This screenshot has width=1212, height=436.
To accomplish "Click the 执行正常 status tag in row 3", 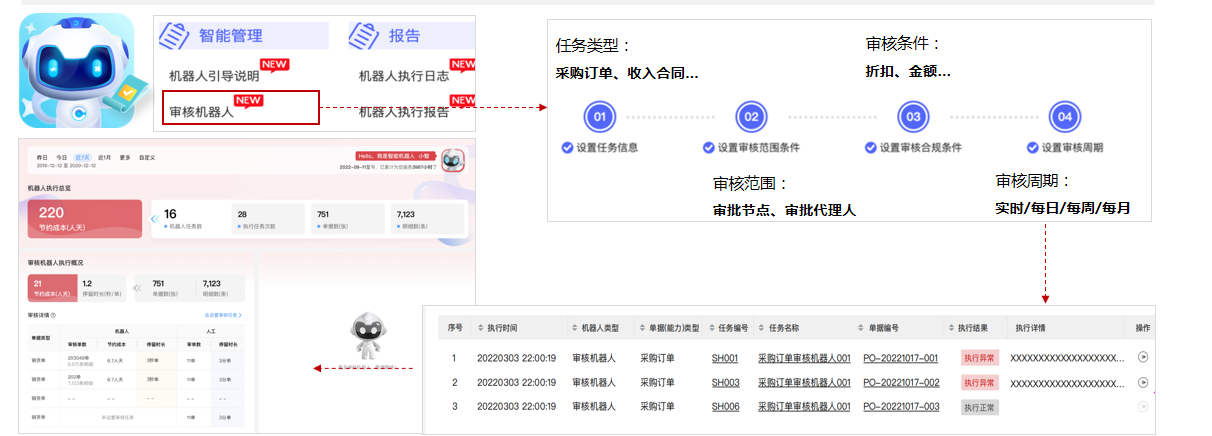I will coord(979,407).
